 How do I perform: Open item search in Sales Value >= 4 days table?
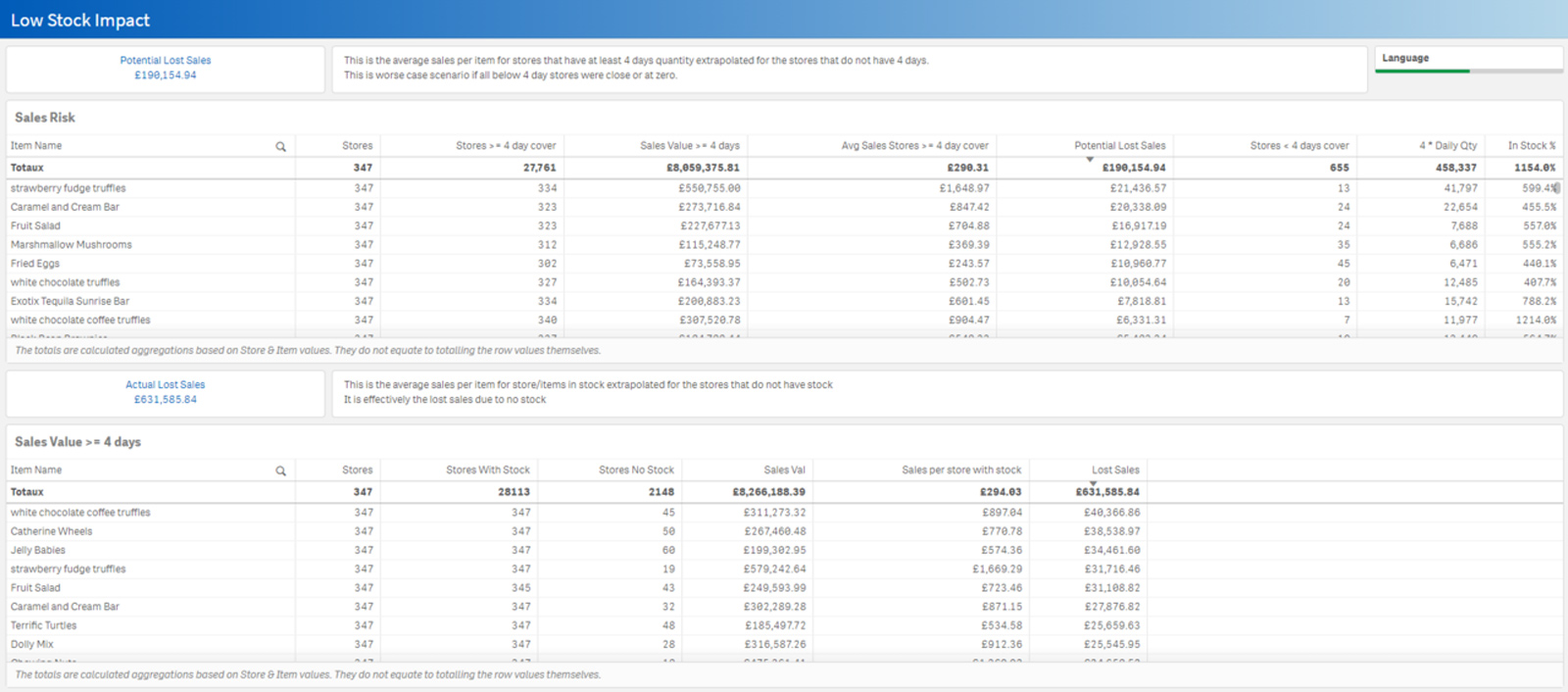pos(280,470)
